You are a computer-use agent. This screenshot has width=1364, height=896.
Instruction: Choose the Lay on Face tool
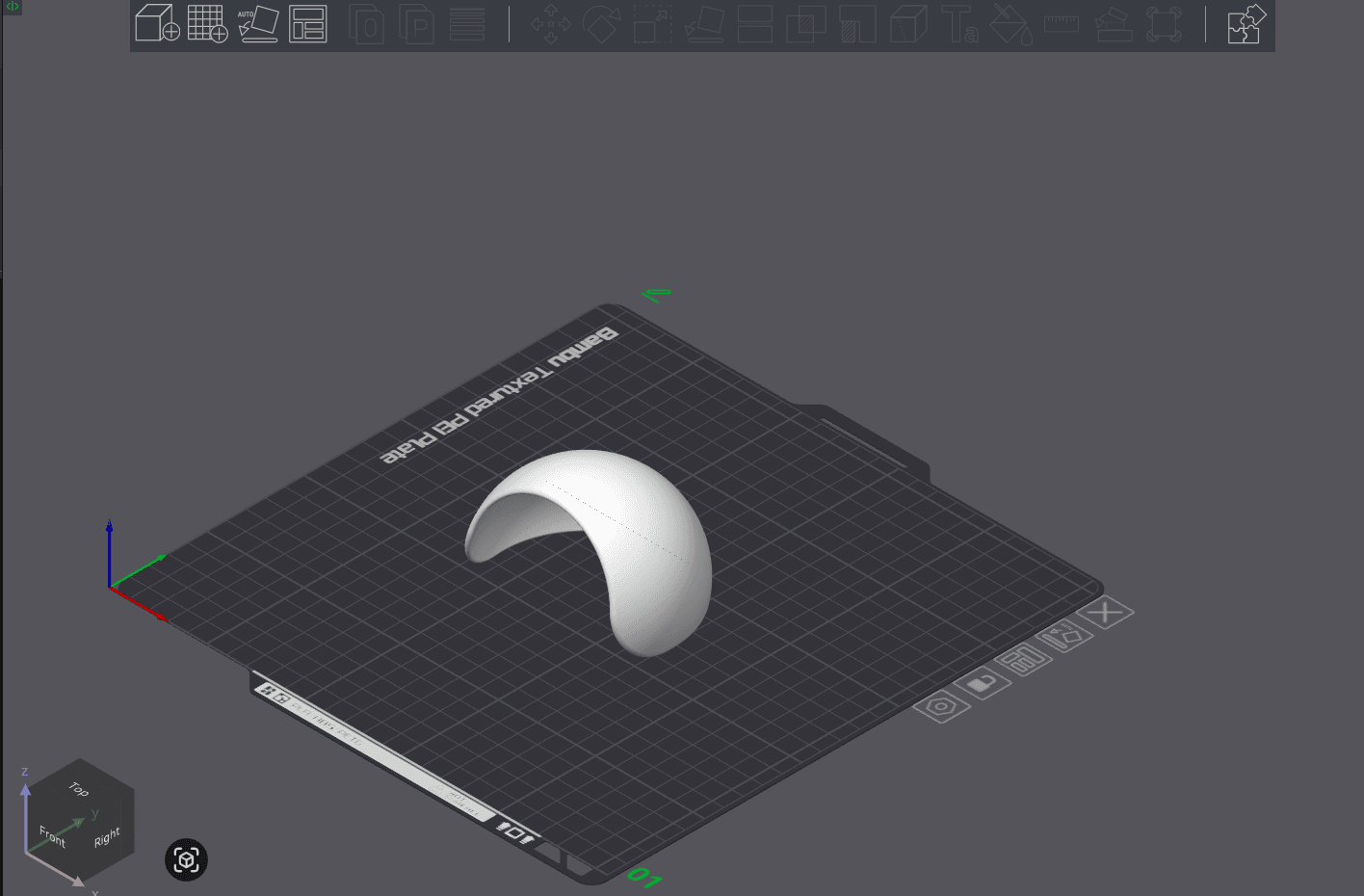pyautogui.click(x=704, y=24)
